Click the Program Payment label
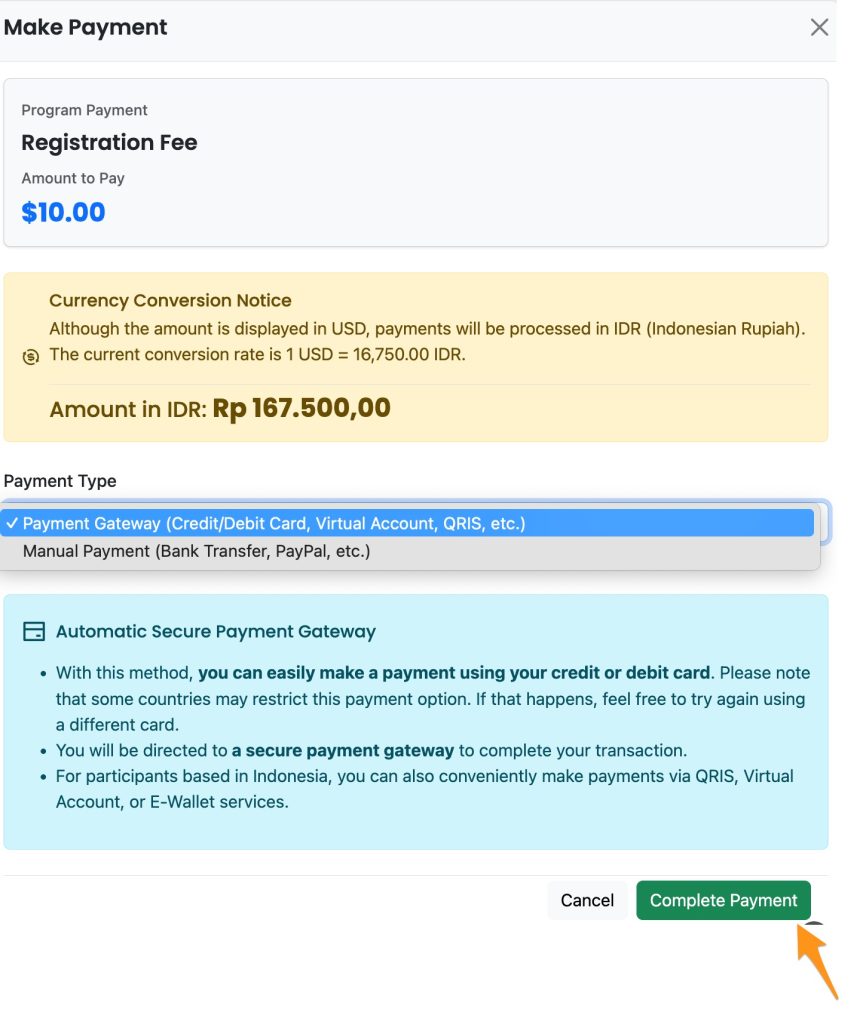 coord(84,110)
